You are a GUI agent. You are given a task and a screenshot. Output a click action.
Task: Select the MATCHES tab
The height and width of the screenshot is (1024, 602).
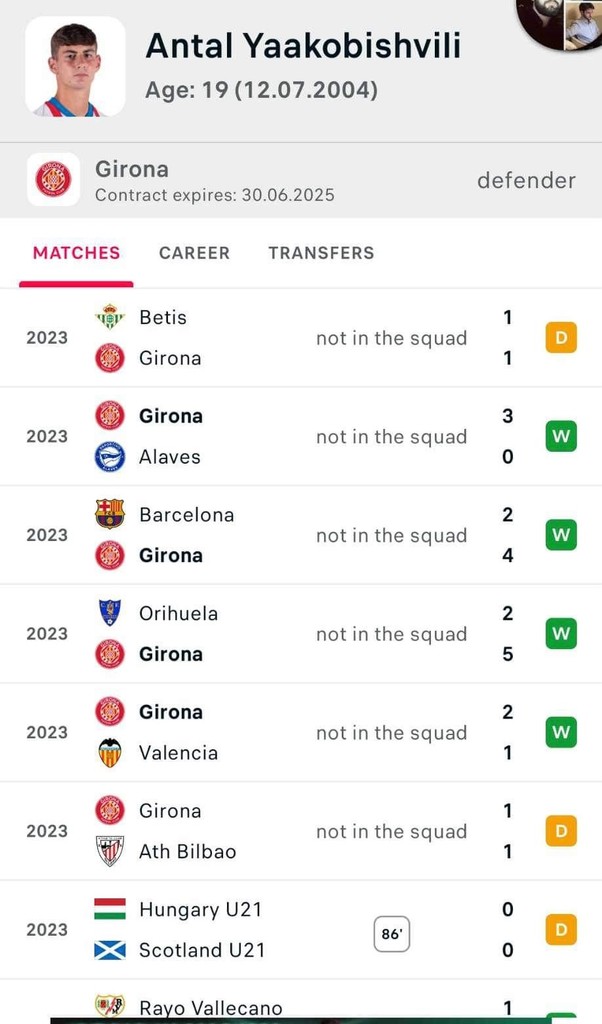pos(76,253)
